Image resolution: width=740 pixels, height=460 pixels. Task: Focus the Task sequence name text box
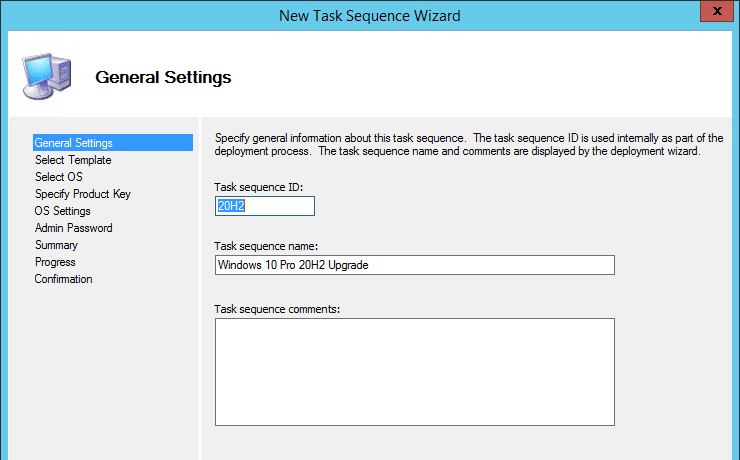pos(414,265)
